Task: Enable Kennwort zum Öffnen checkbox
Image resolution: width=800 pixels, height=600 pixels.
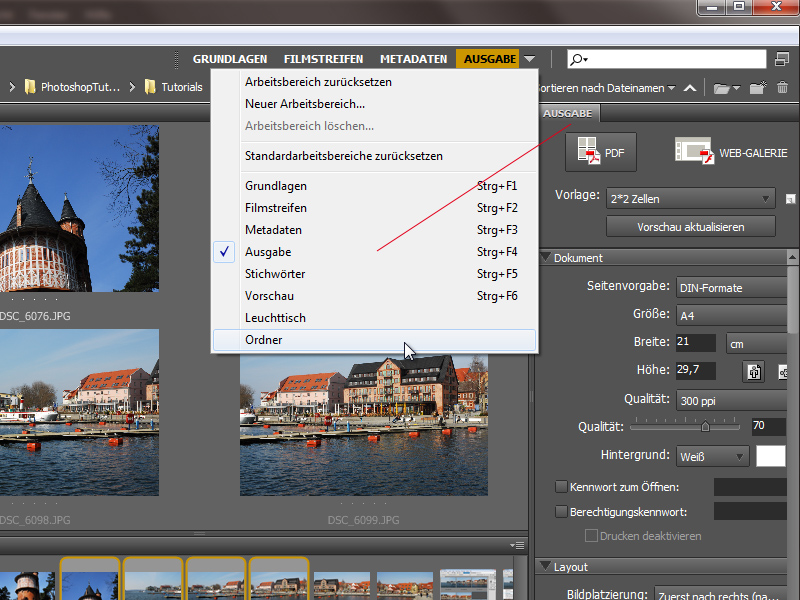Action: [561, 487]
